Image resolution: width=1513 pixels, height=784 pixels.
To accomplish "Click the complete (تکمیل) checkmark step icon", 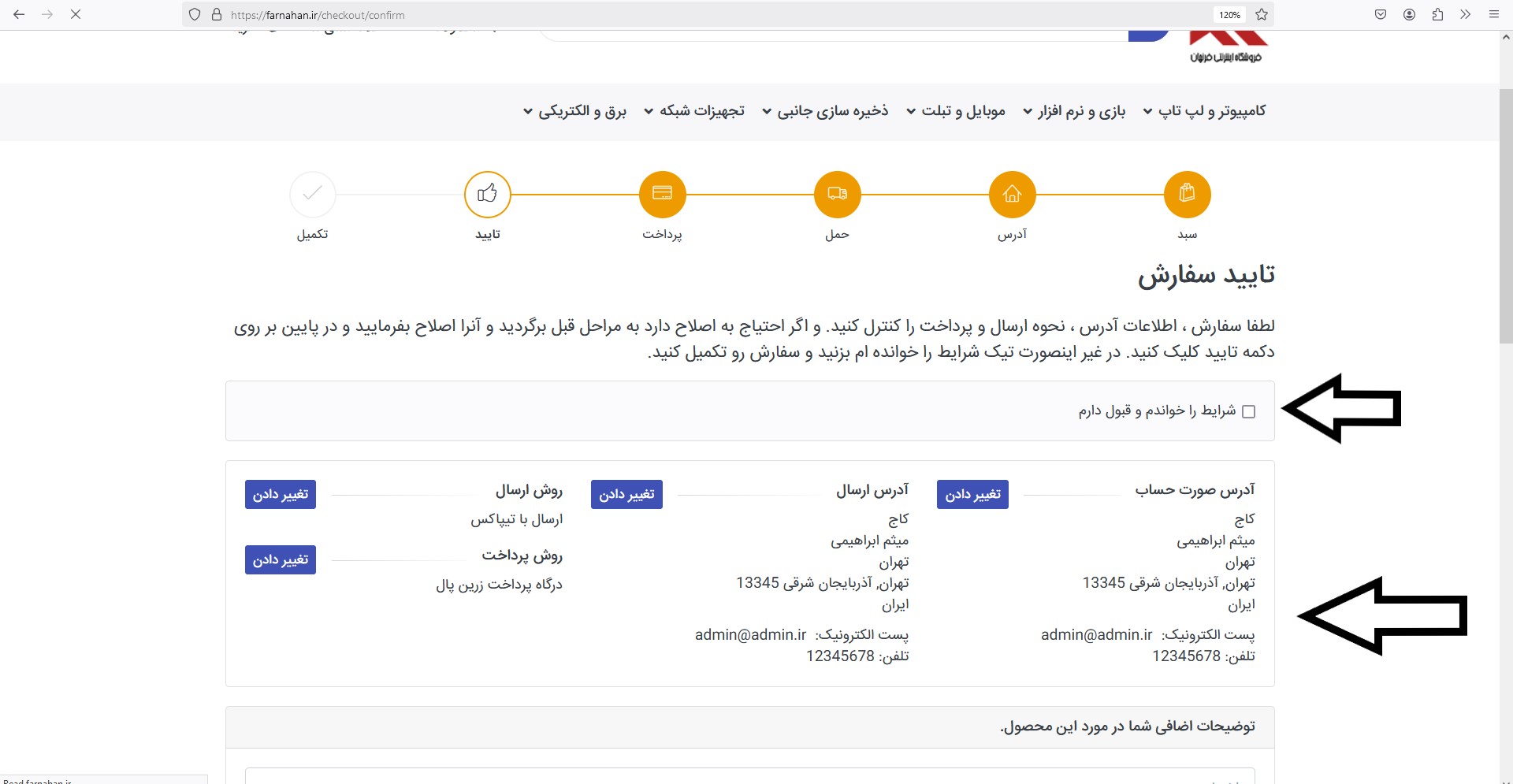I will pyautogui.click(x=313, y=194).
